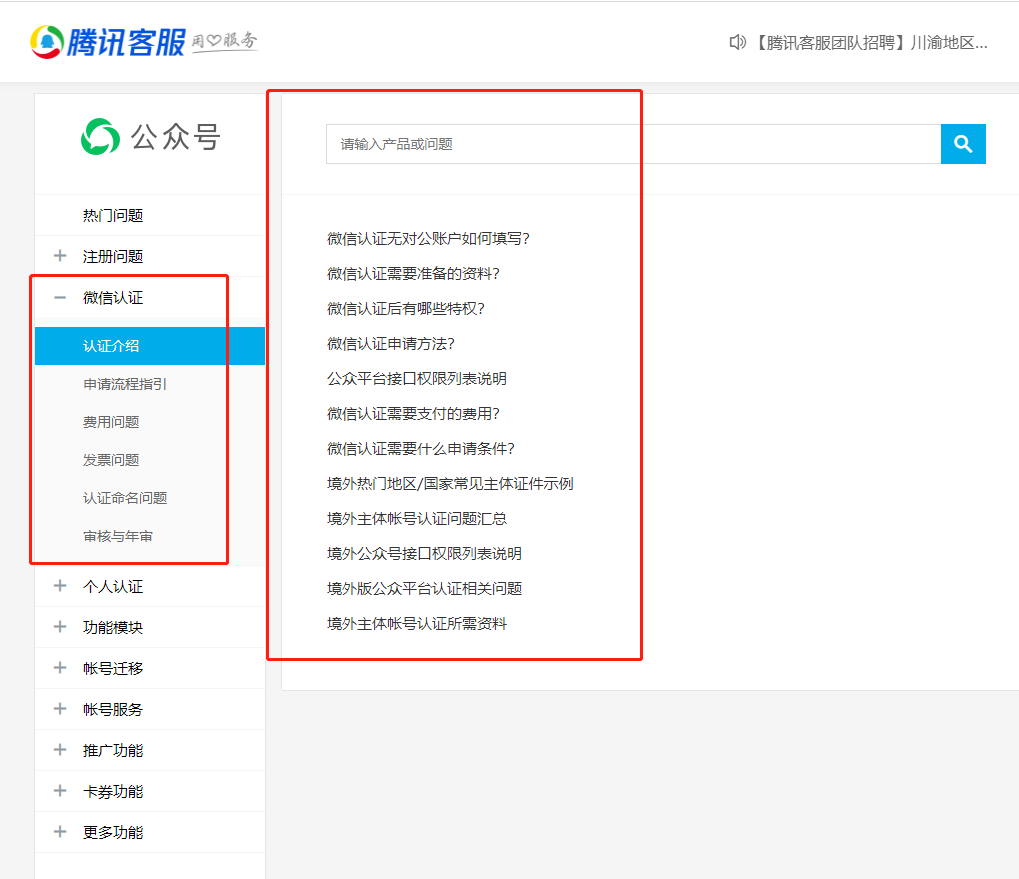Click the 功能模块 section label
This screenshot has width=1019, height=879.
(113, 628)
